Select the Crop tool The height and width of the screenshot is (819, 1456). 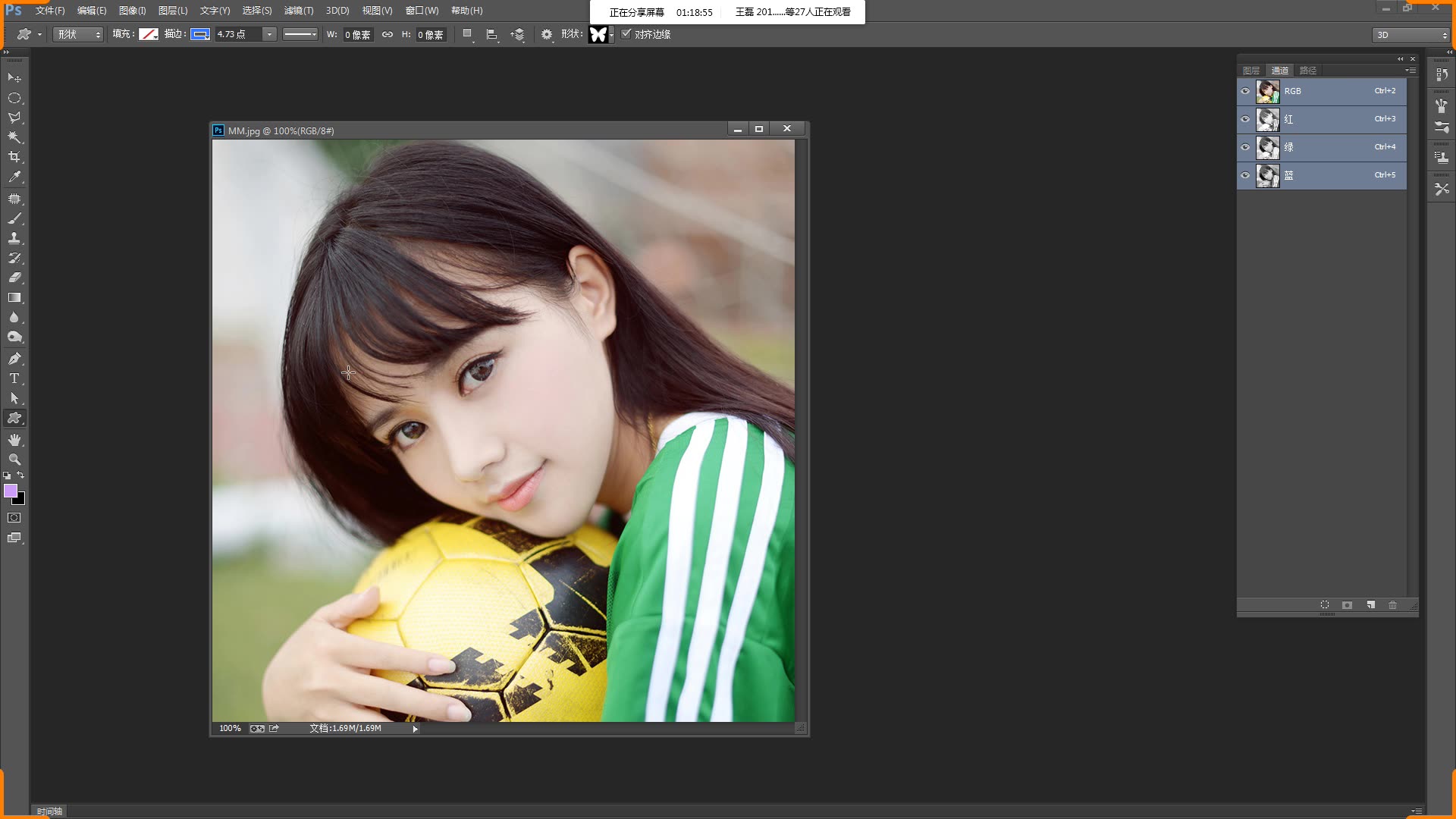(x=14, y=157)
